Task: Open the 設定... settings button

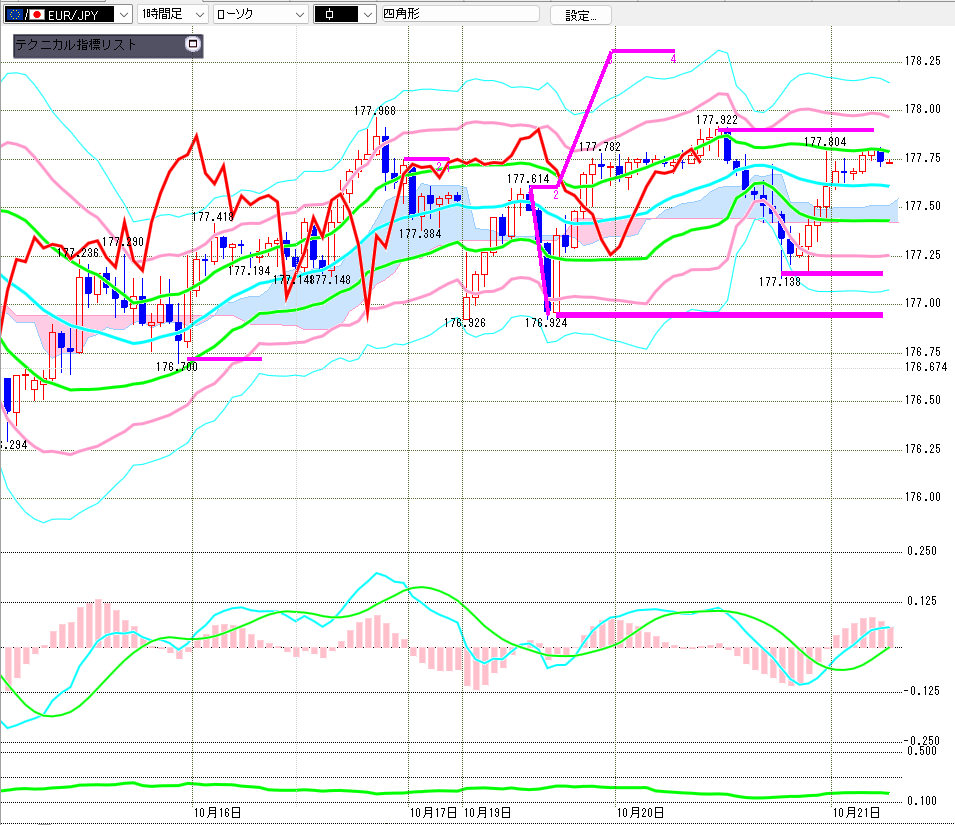Action: 580,15
